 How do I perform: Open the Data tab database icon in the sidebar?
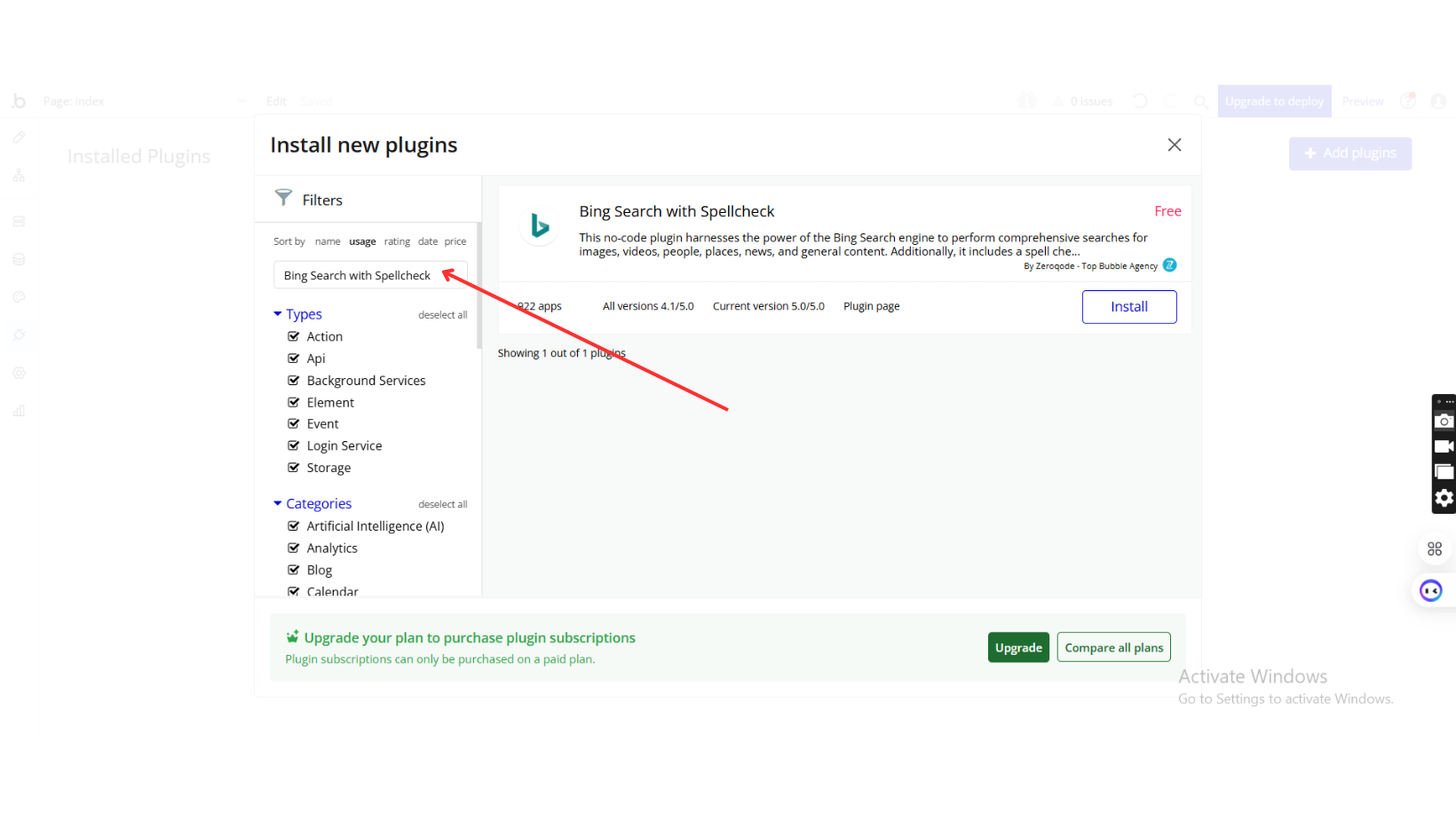(x=19, y=259)
